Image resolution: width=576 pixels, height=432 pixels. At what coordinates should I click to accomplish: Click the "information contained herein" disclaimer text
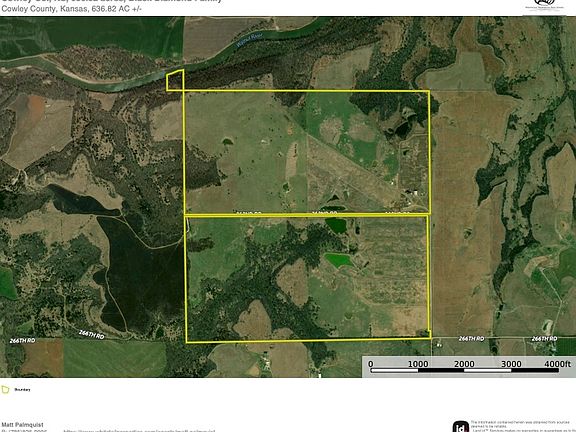tap(523, 427)
